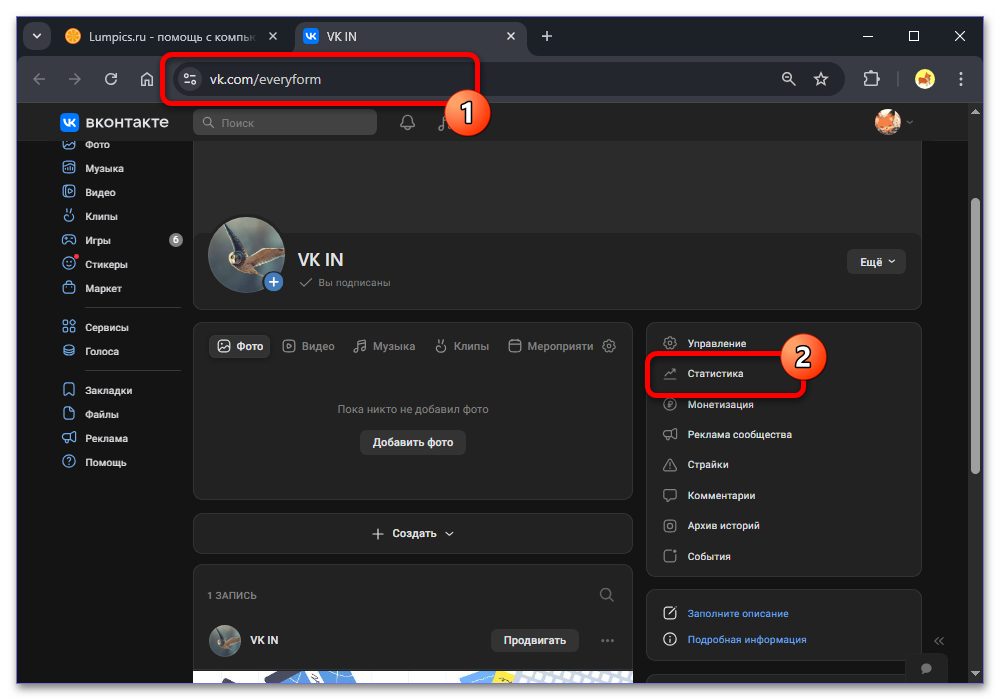This screenshot has height=700, width=1000.
Task: Expand the Ещё dropdown button
Action: 876,262
